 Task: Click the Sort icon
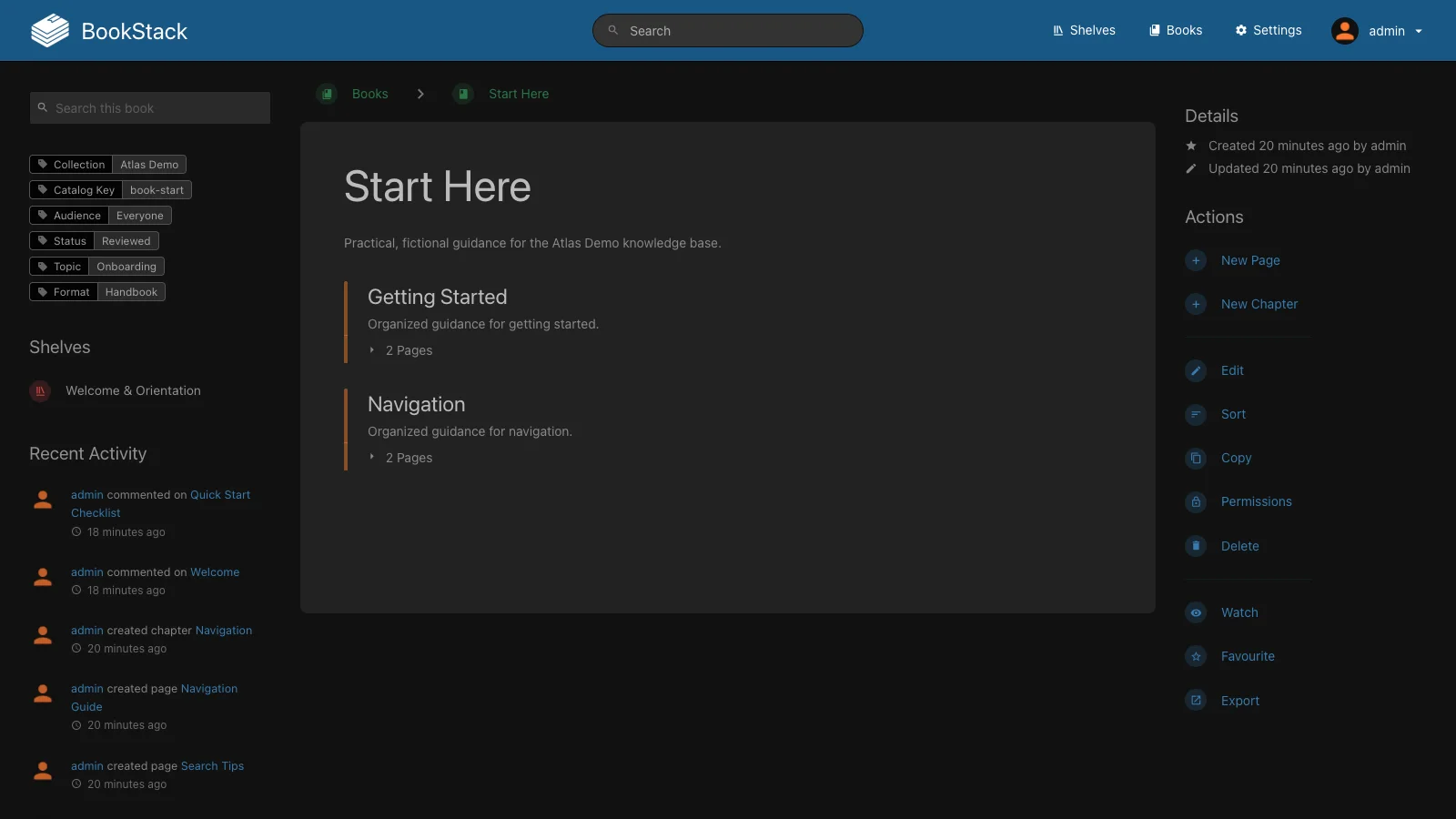tap(1196, 414)
